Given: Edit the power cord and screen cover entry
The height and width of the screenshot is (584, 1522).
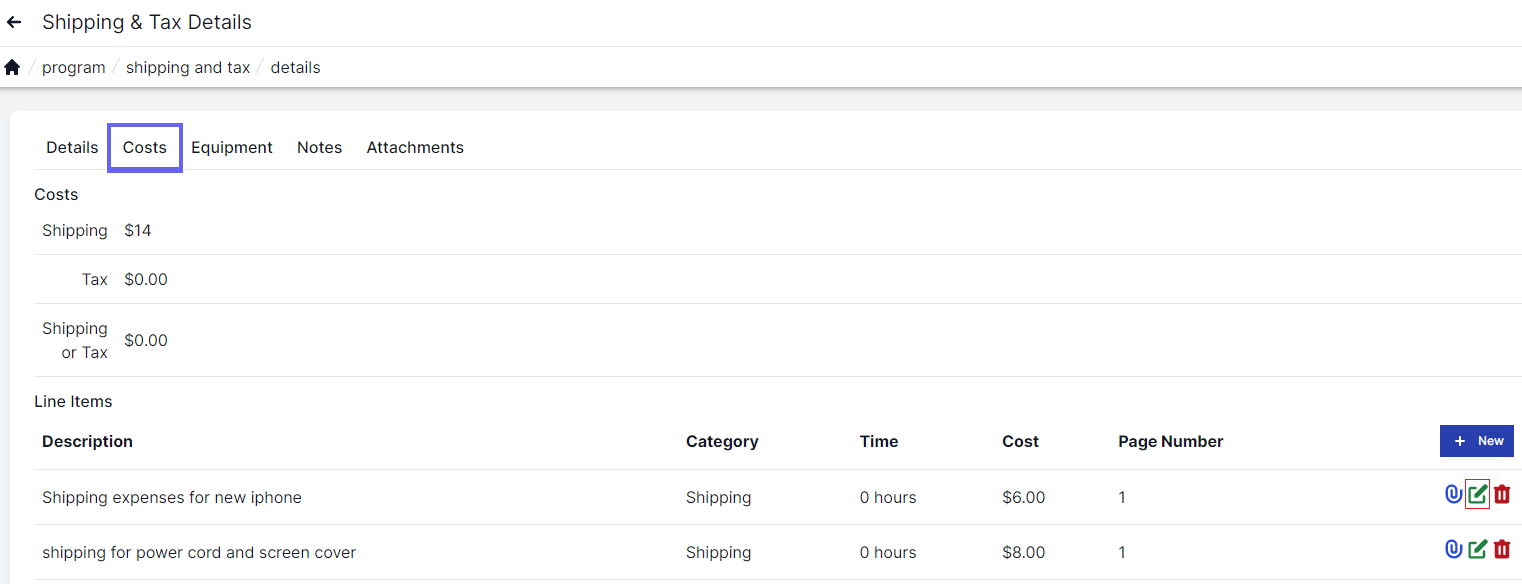Looking at the screenshot, I should [x=1477, y=548].
